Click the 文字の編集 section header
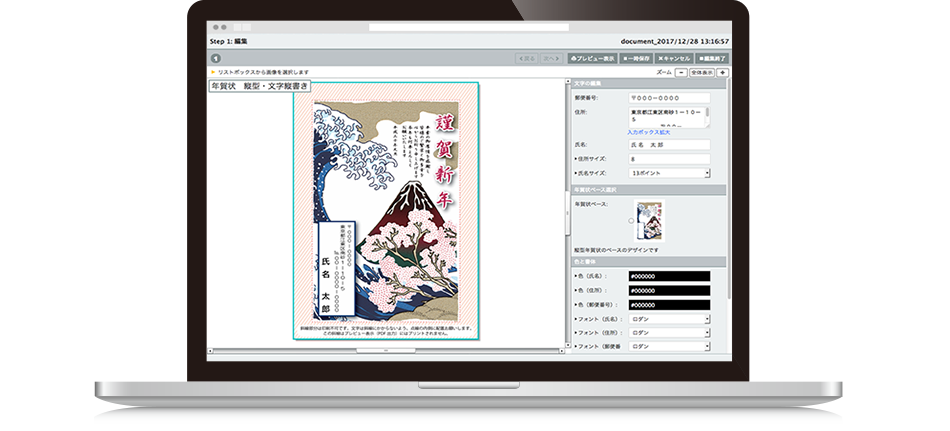Image resolution: width=950 pixels, height=431 pixels. tap(648, 84)
